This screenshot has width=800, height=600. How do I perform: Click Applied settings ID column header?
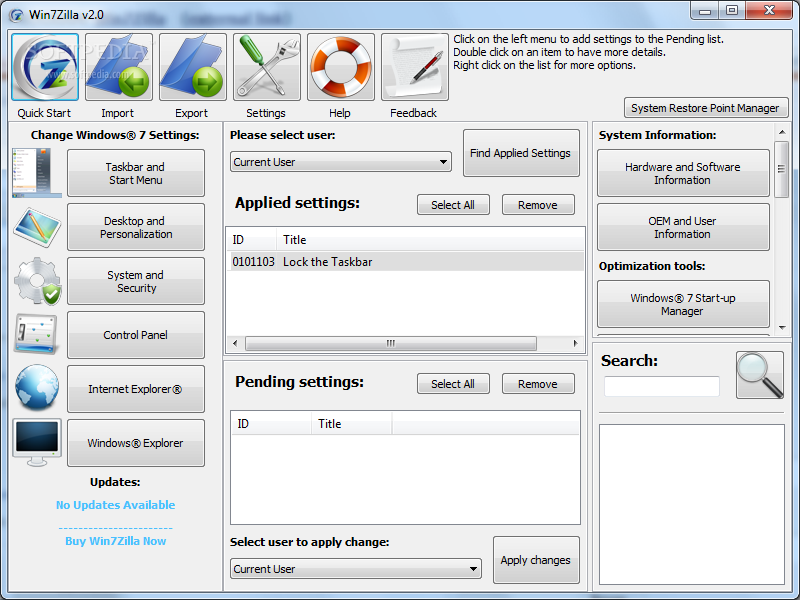pyautogui.click(x=251, y=239)
